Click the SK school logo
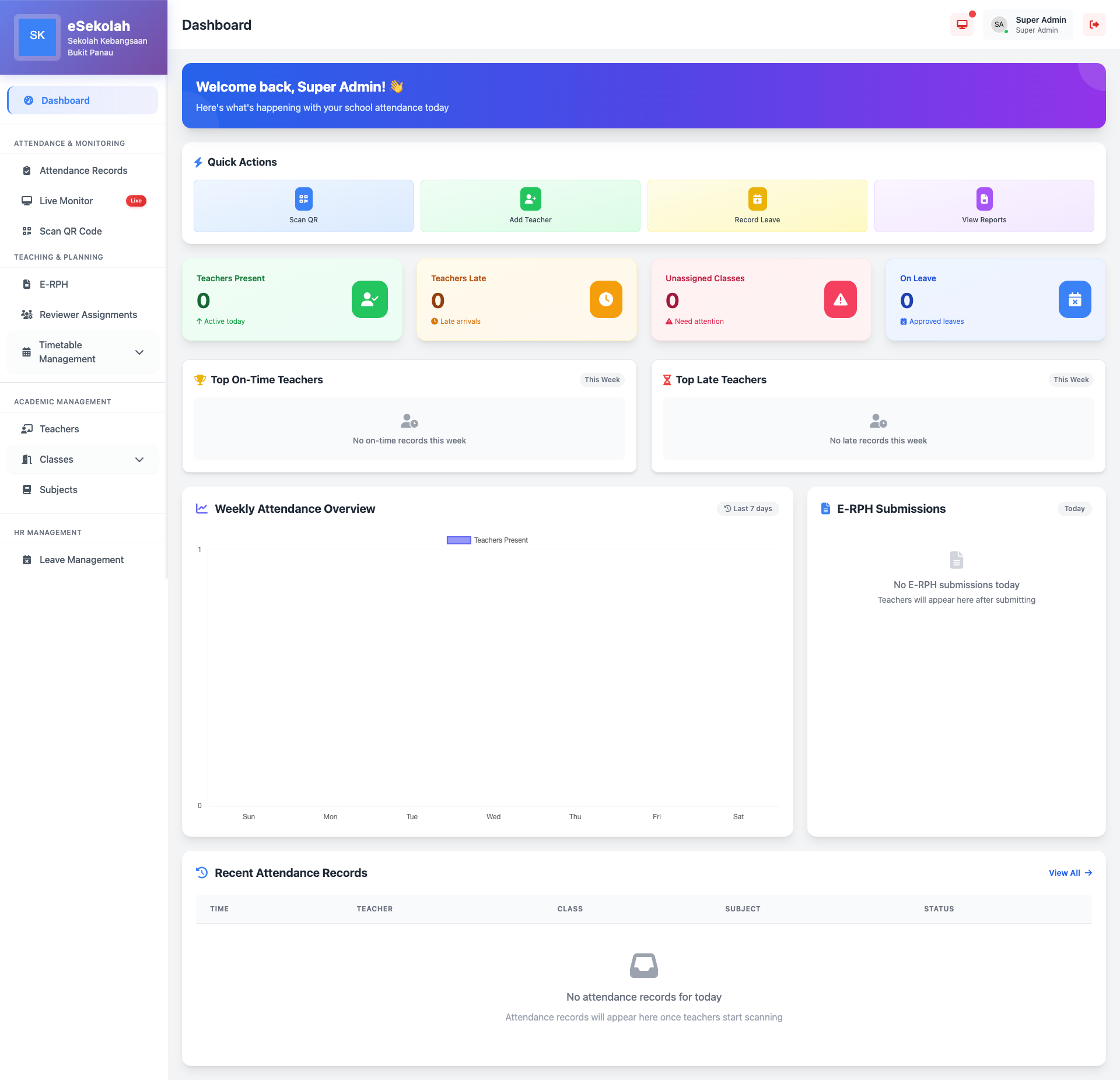The width and height of the screenshot is (1120, 1080). coord(37,36)
